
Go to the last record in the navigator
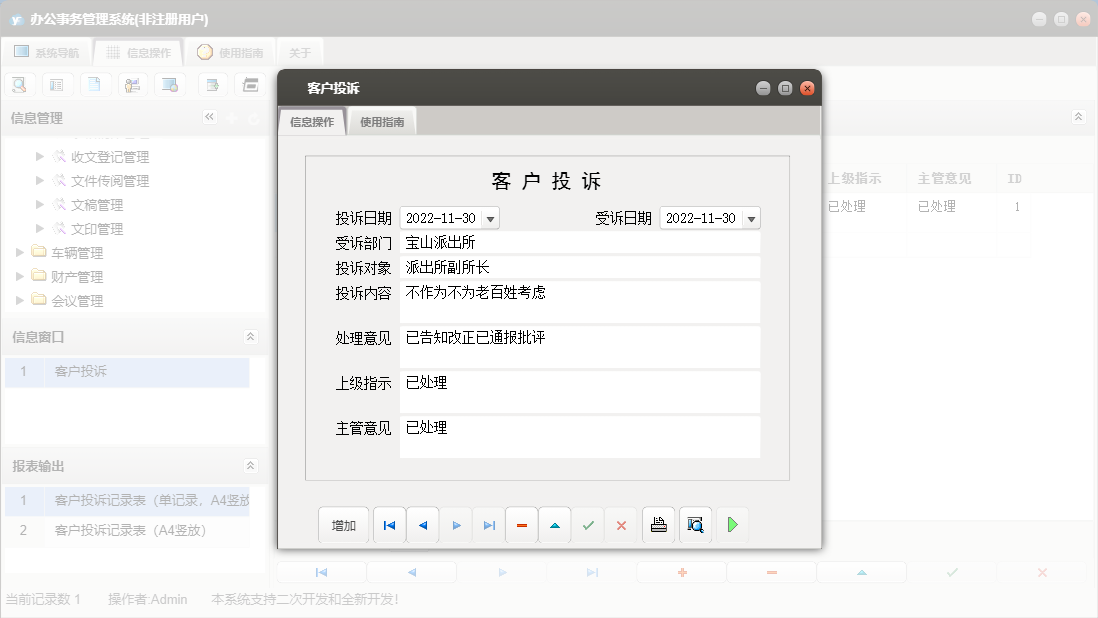coord(488,524)
